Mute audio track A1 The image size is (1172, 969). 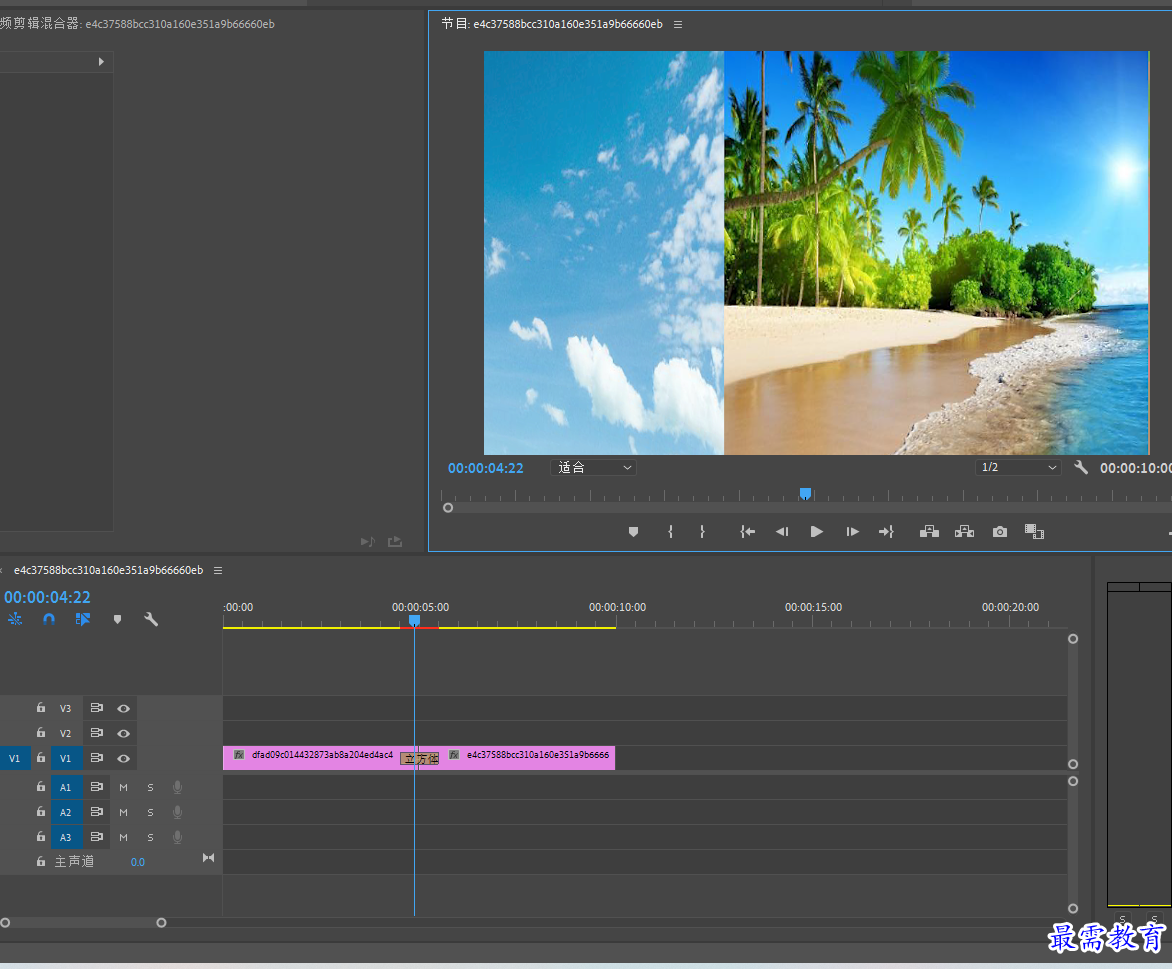[123, 787]
